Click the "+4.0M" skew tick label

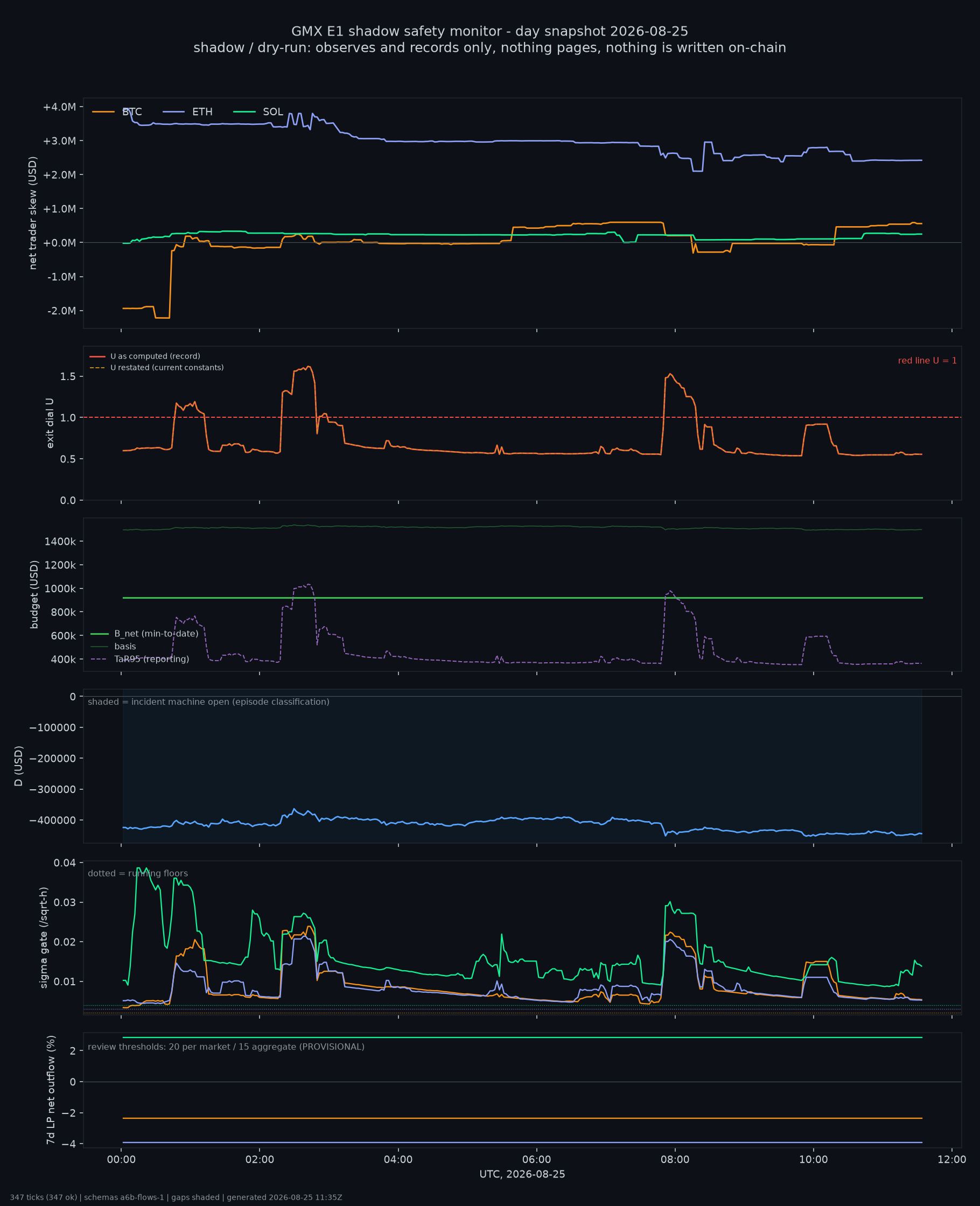pos(59,107)
